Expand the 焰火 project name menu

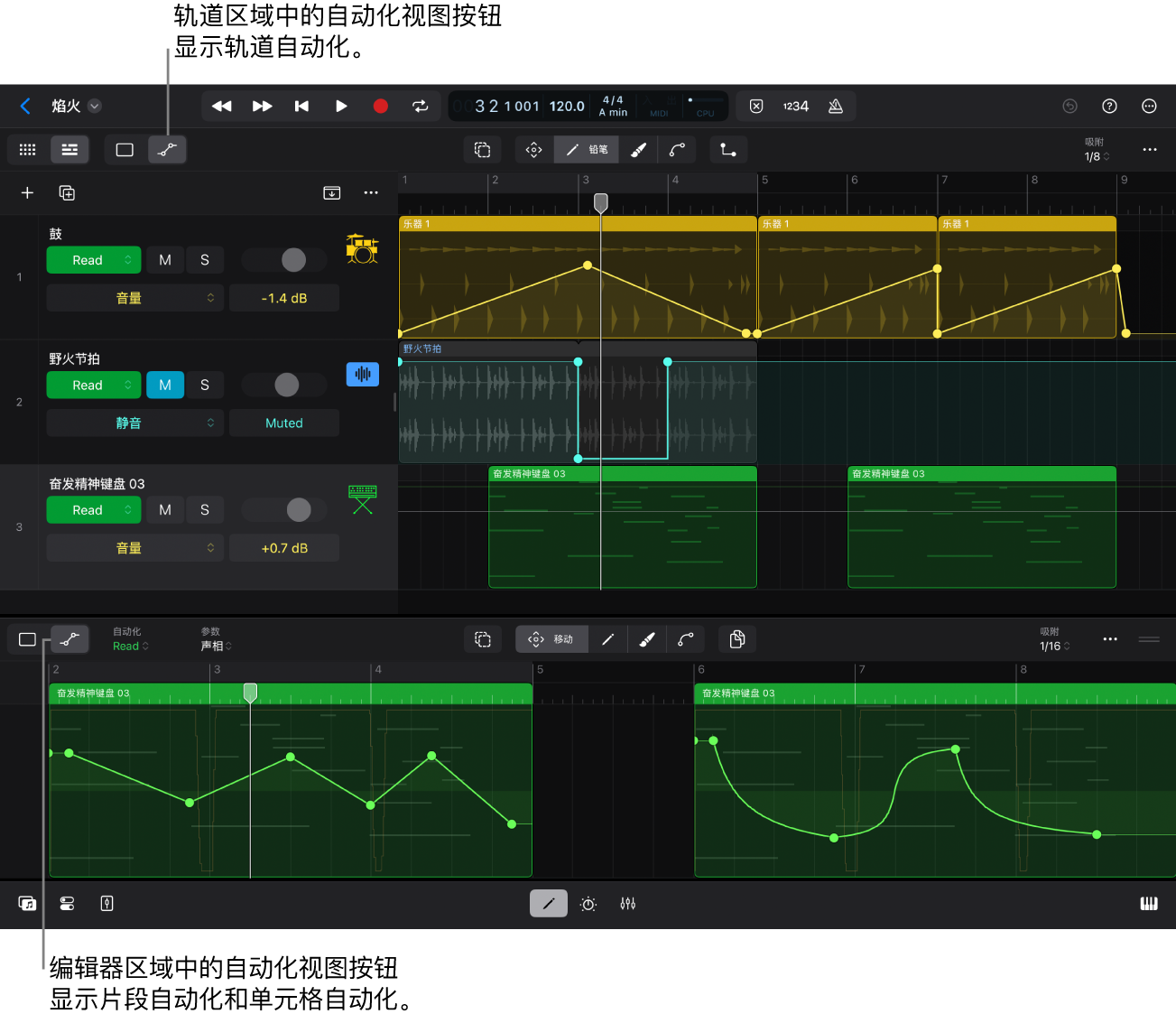click(x=95, y=106)
